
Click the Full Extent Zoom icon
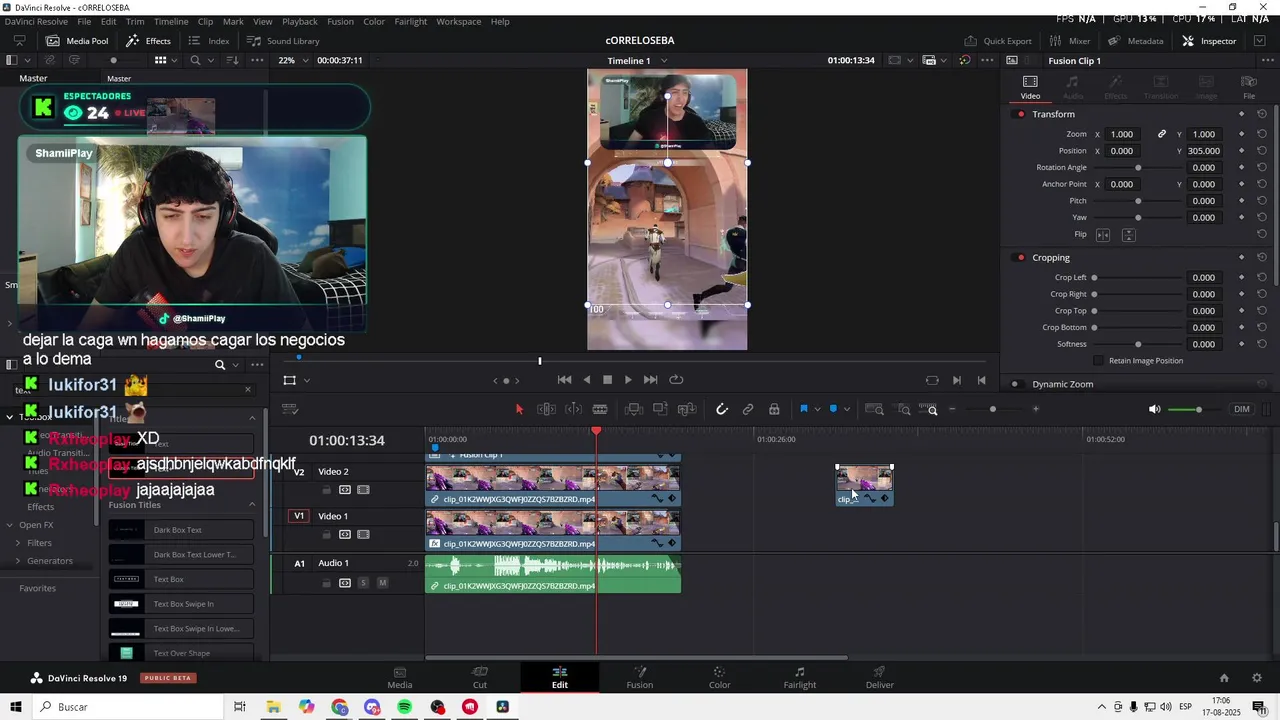point(874,409)
